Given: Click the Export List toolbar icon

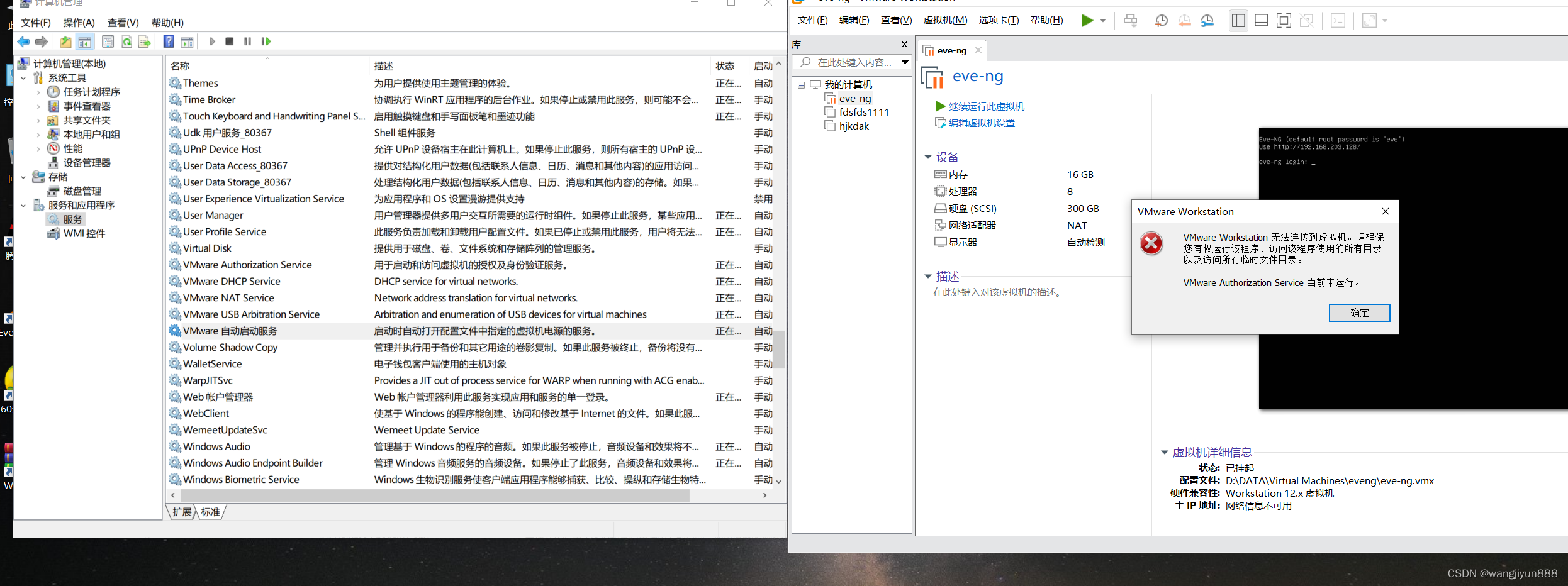Looking at the screenshot, I should pos(145,41).
